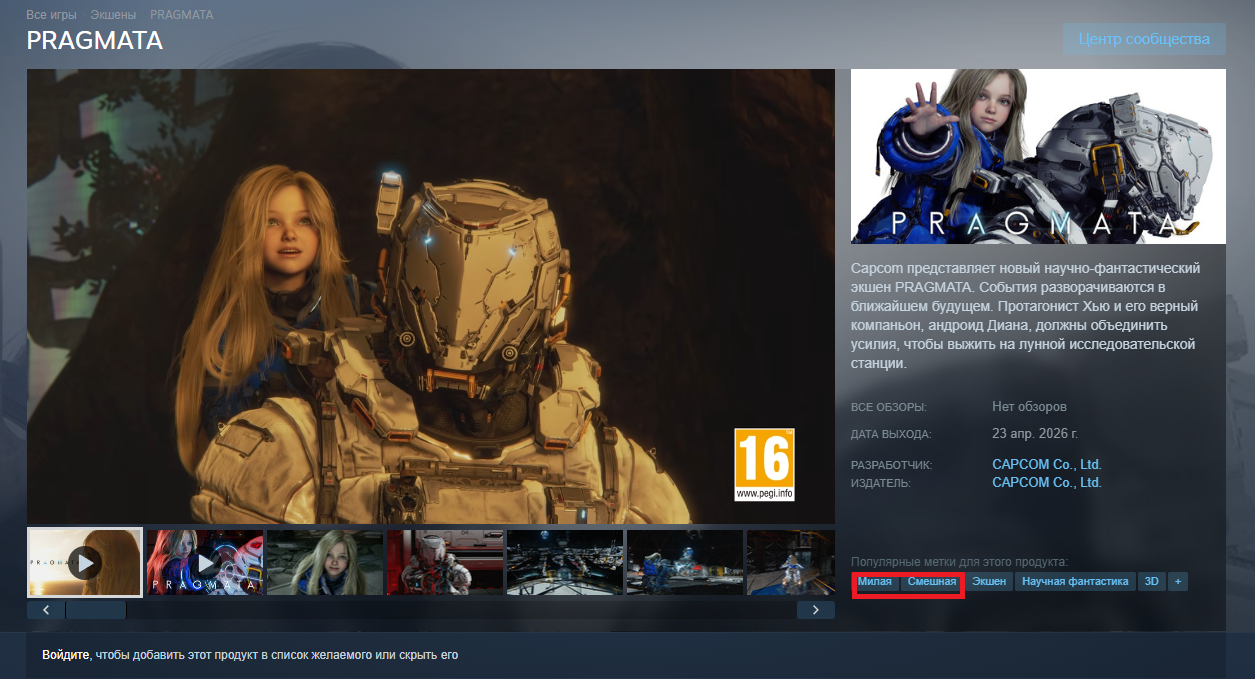The width and height of the screenshot is (1255, 679).
Task: Click the right arrow of thumbnail strip
Action: tap(816, 610)
